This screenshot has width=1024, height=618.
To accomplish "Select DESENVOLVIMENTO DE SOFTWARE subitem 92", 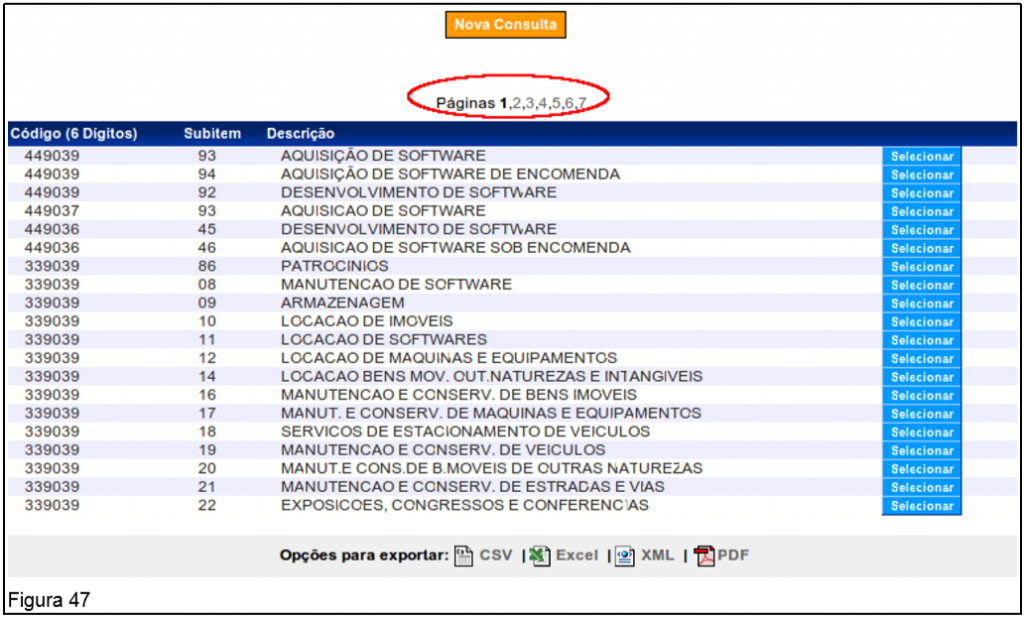I will (921, 194).
